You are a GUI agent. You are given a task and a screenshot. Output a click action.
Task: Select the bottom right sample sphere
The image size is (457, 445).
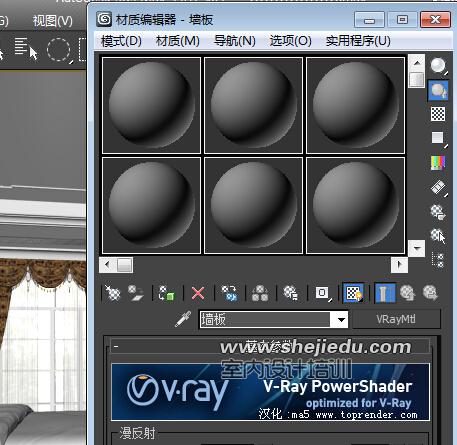click(355, 206)
